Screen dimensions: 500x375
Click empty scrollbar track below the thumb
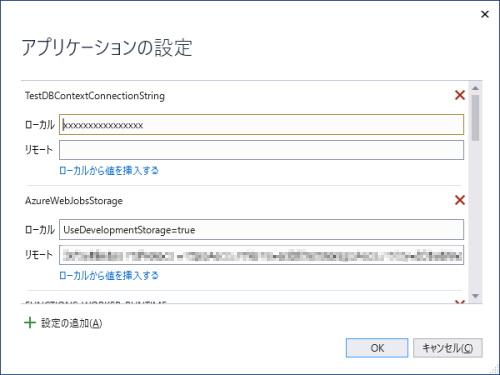pyautogui.click(x=475, y=217)
